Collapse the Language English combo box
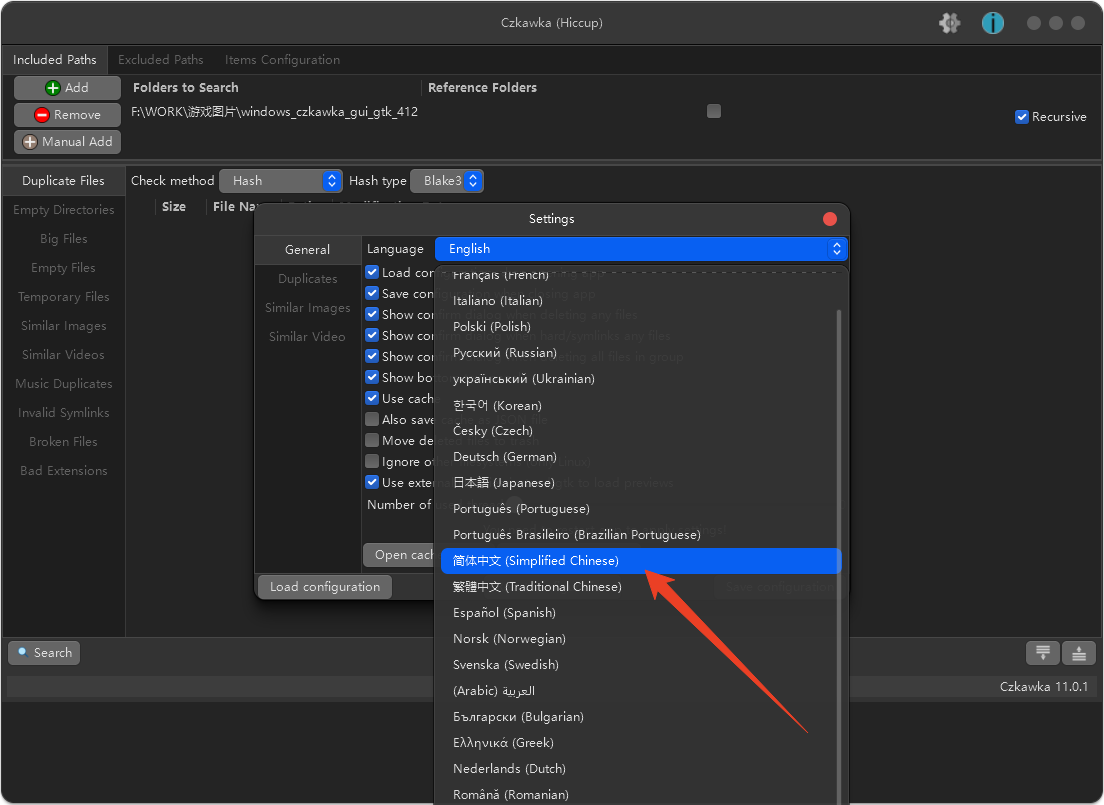The width and height of the screenshot is (1104, 805). 641,249
